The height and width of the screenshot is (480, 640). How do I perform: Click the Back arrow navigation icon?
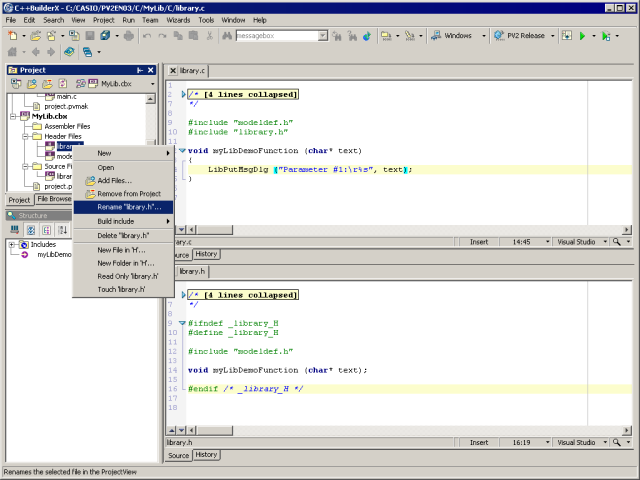click(36, 52)
